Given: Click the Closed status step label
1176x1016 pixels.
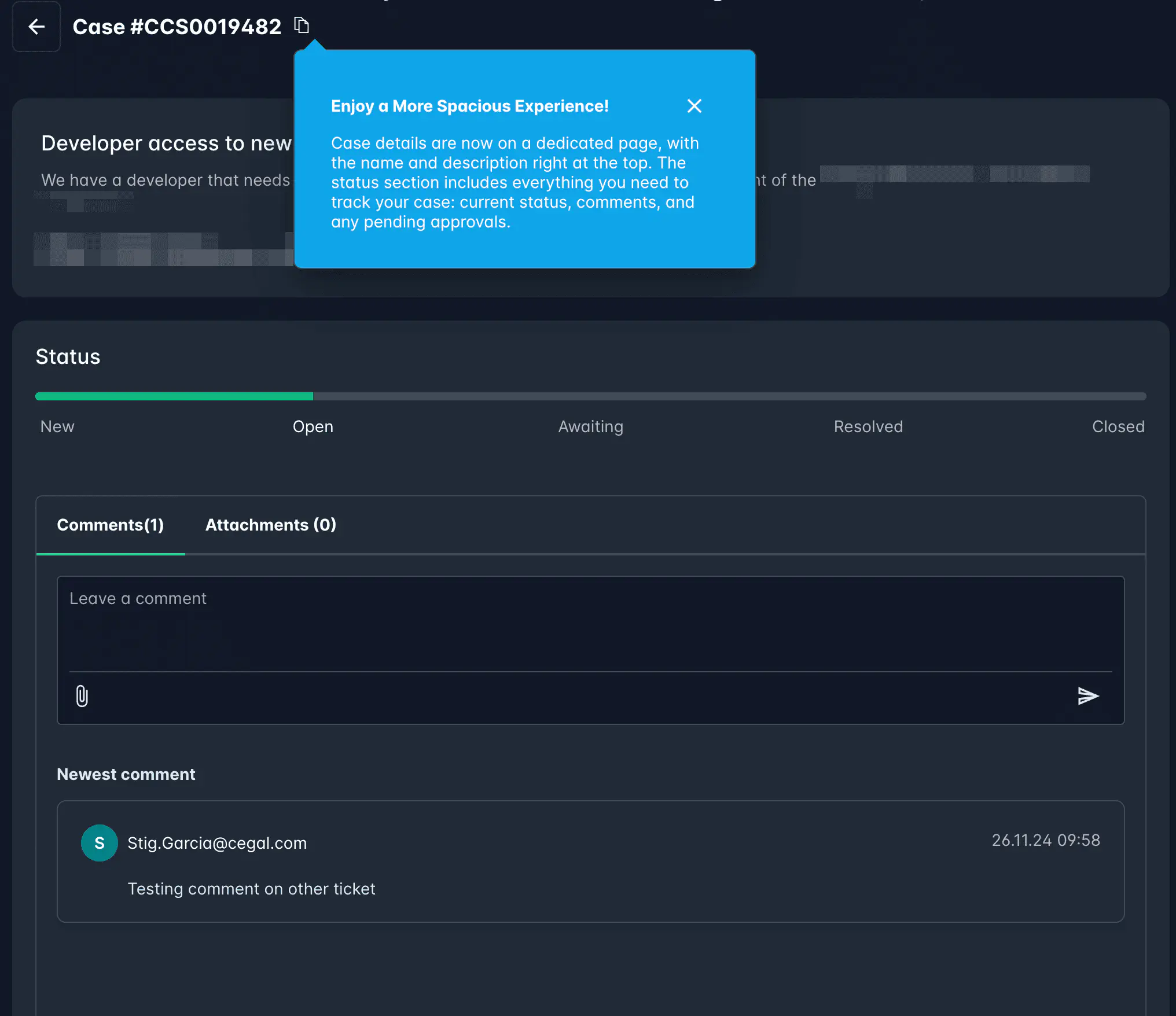Looking at the screenshot, I should point(1118,426).
